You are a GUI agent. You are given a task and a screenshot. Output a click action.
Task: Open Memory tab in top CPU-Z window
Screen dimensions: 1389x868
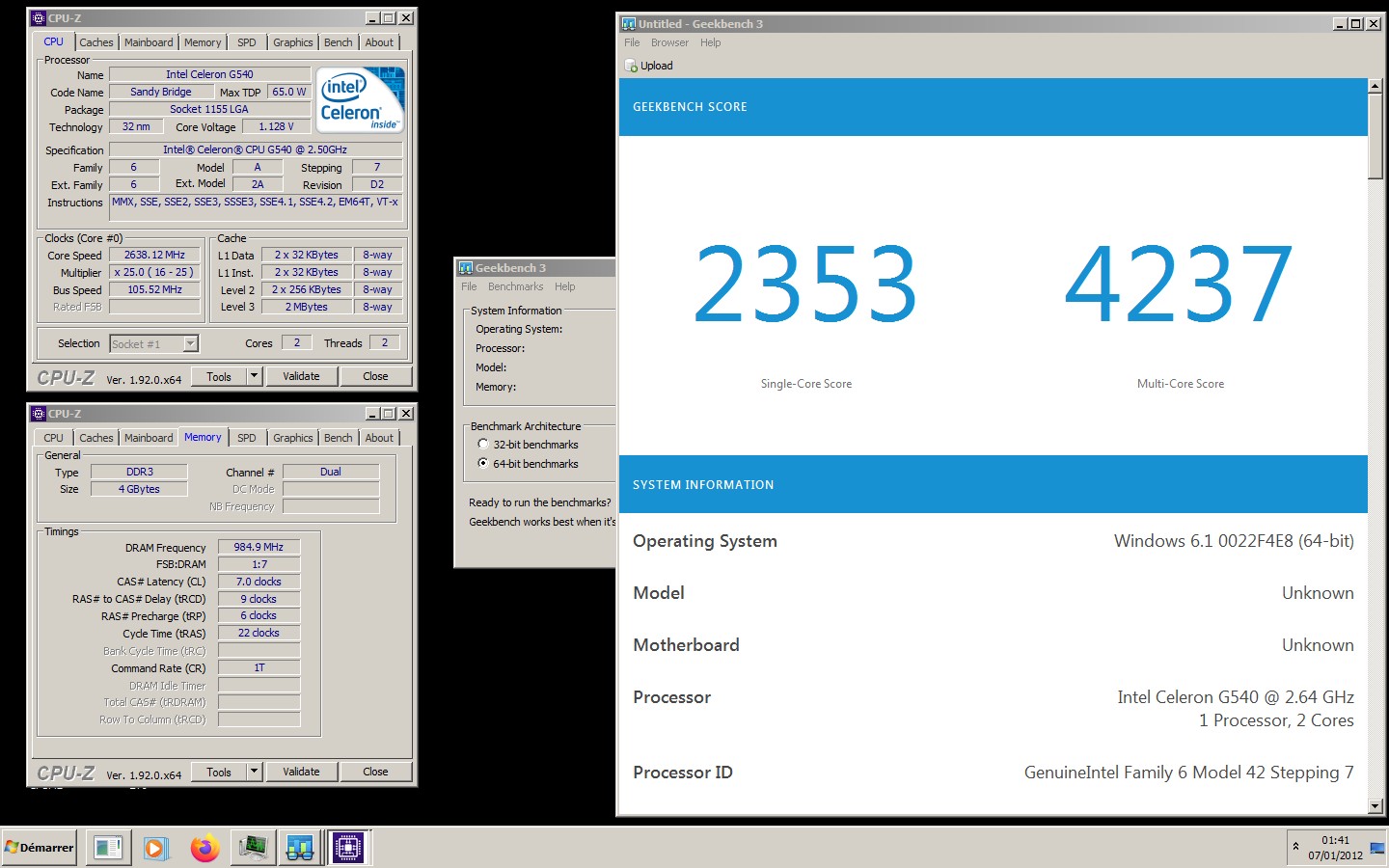click(x=203, y=42)
